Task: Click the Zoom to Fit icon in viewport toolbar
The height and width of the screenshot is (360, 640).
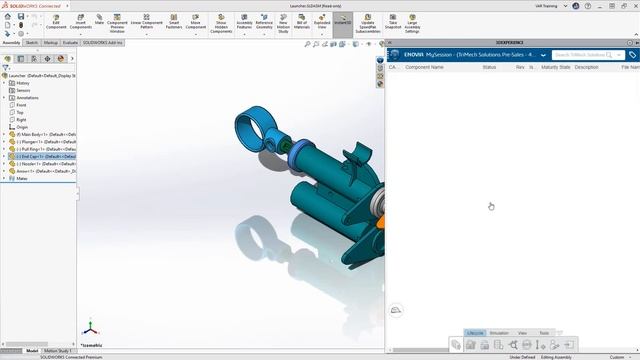Action: 307,44
